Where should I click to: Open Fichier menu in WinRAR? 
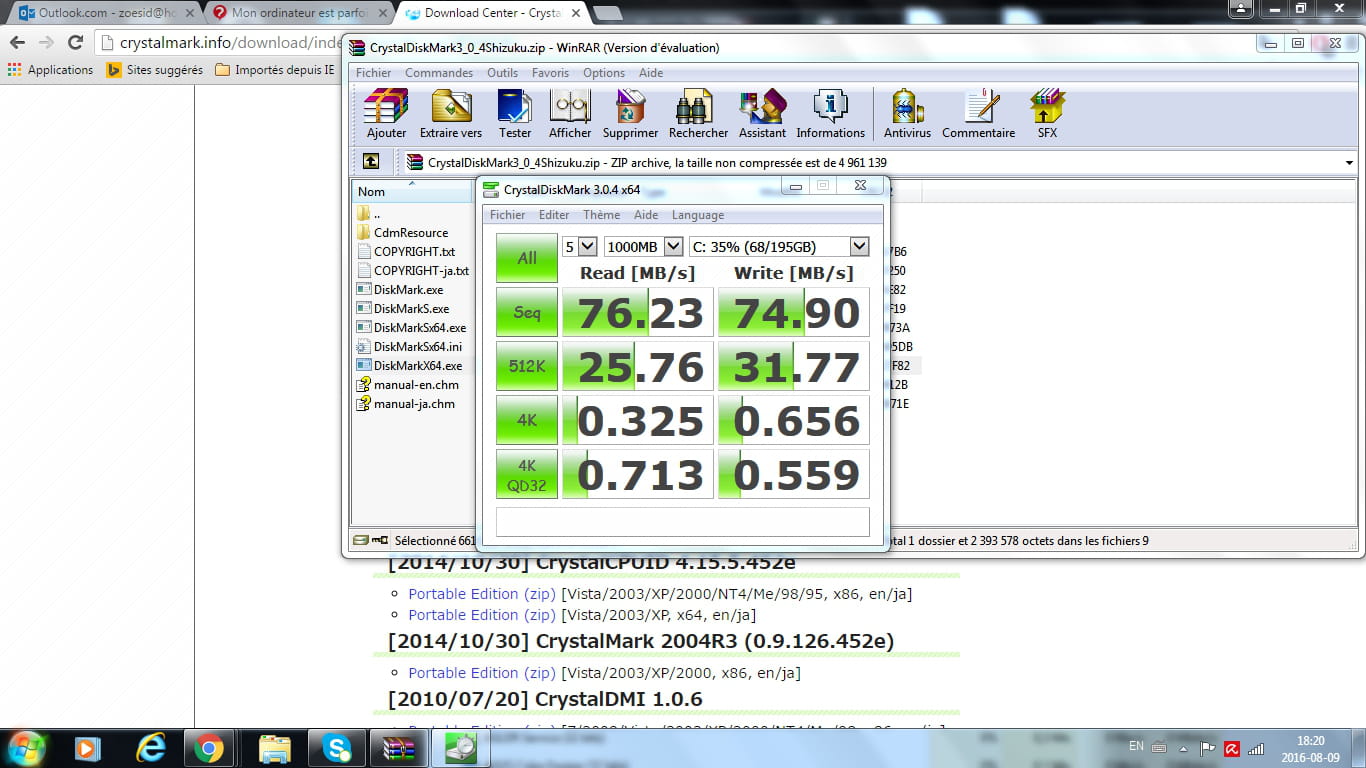374,73
